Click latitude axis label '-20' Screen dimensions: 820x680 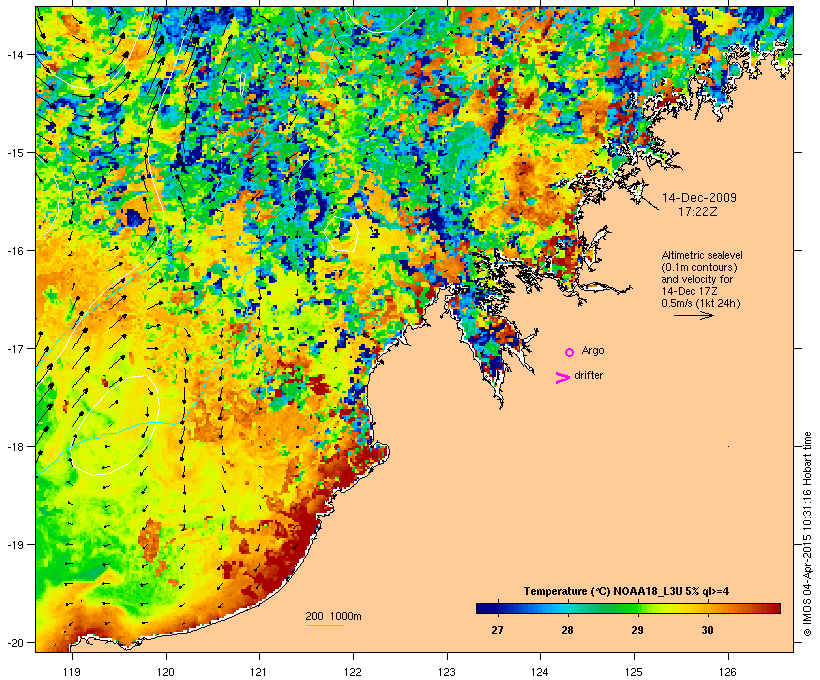click(14, 642)
